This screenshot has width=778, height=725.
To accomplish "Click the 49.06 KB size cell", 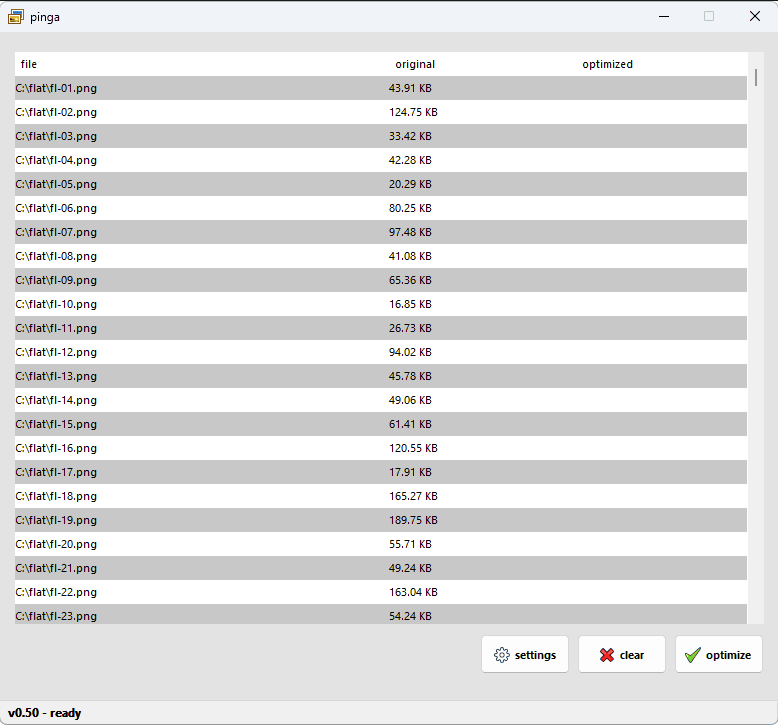I will 410,400.
